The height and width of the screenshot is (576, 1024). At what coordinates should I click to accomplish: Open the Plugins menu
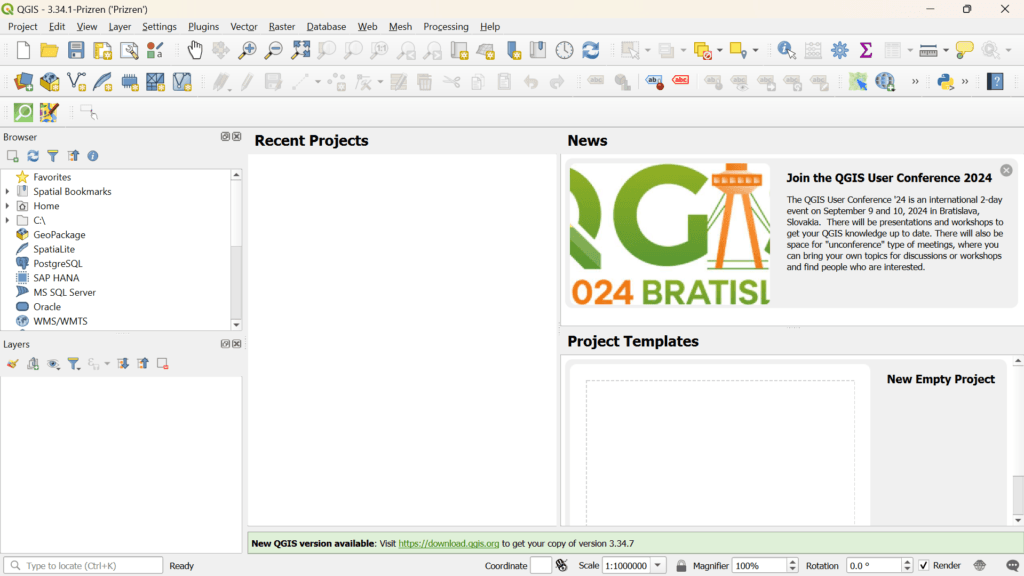coord(203,27)
